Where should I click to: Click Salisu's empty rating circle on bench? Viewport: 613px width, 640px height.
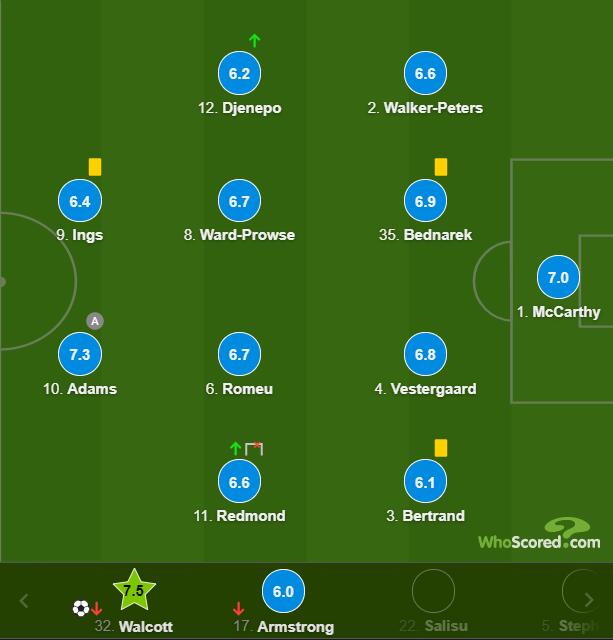click(433, 591)
